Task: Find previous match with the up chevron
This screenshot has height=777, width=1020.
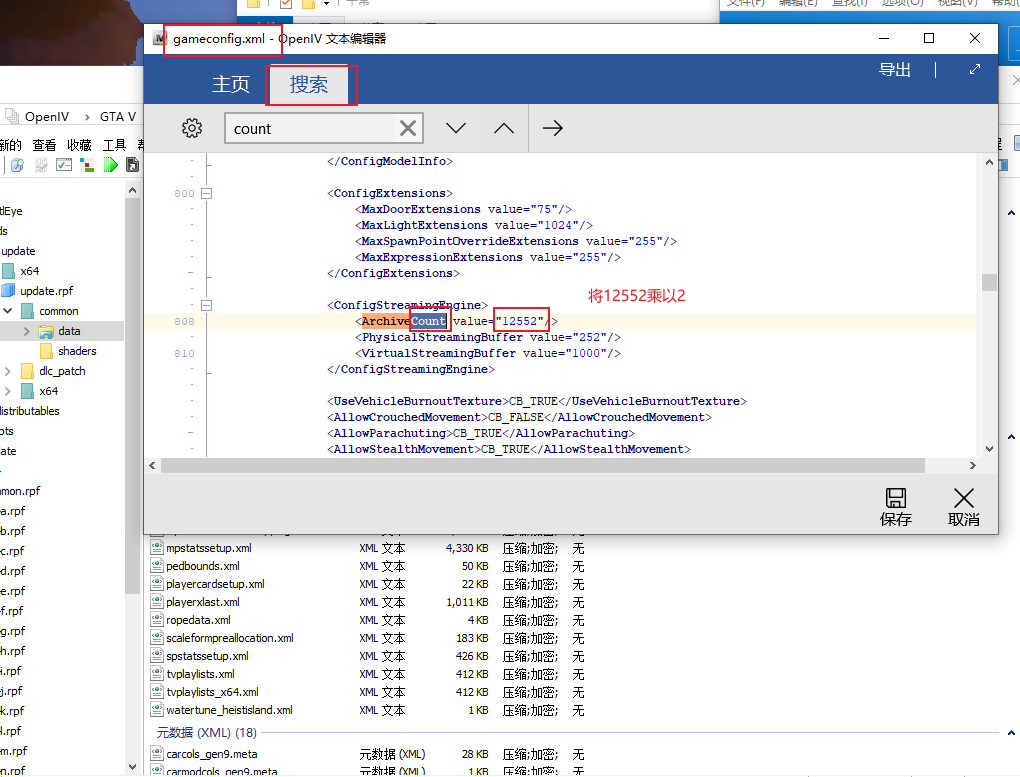Action: click(503, 128)
